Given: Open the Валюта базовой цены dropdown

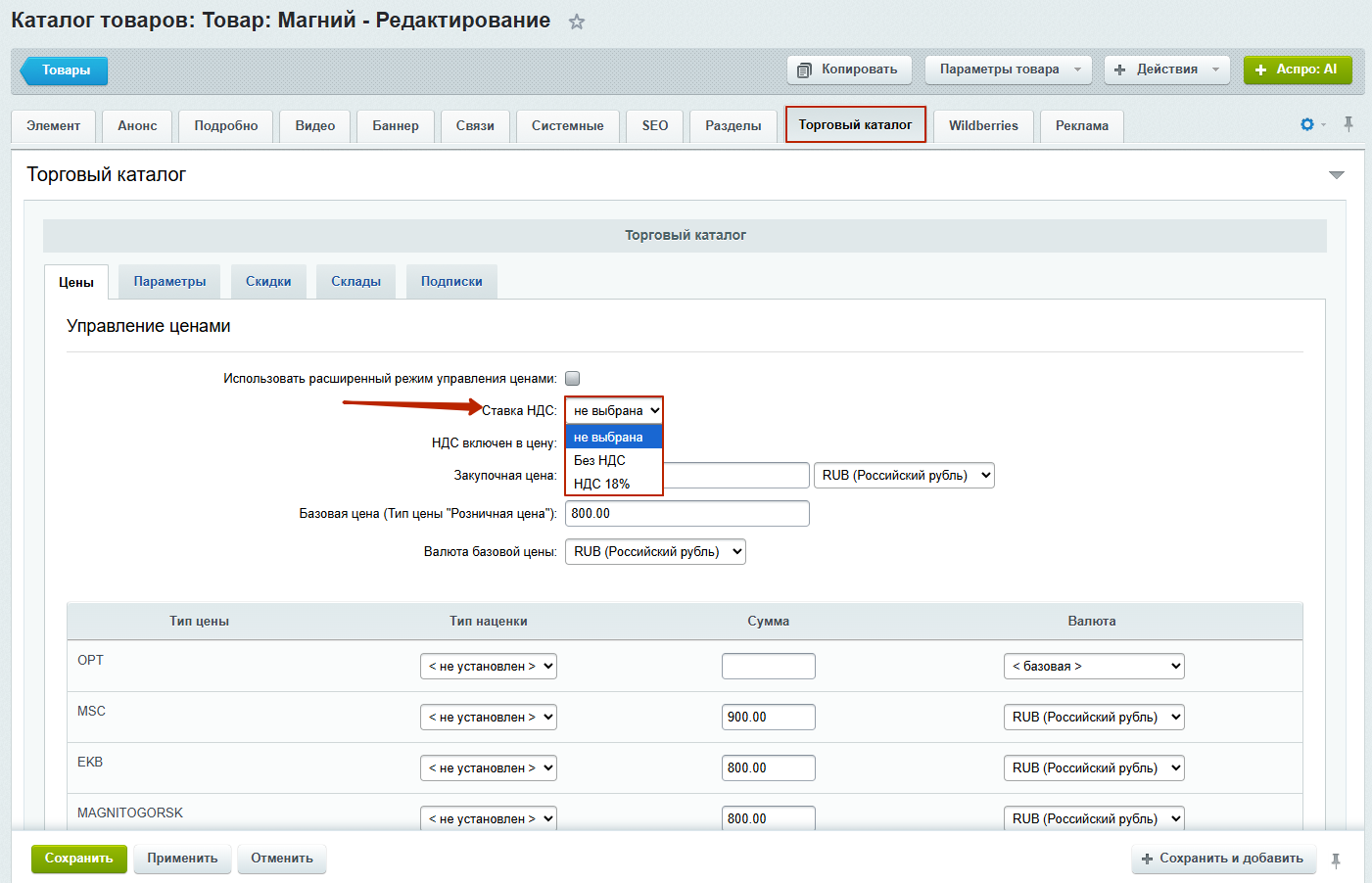Looking at the screenshot, I should click(x=655, y=552).
